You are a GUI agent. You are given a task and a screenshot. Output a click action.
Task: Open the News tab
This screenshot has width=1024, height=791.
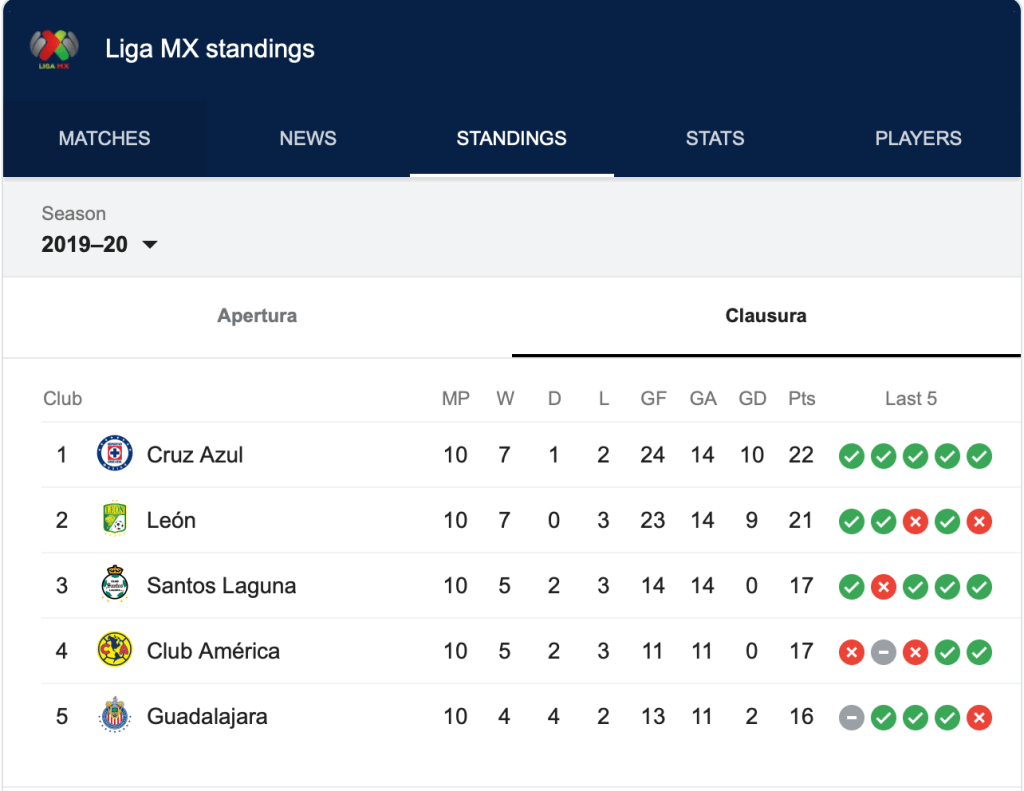(308, 139)
